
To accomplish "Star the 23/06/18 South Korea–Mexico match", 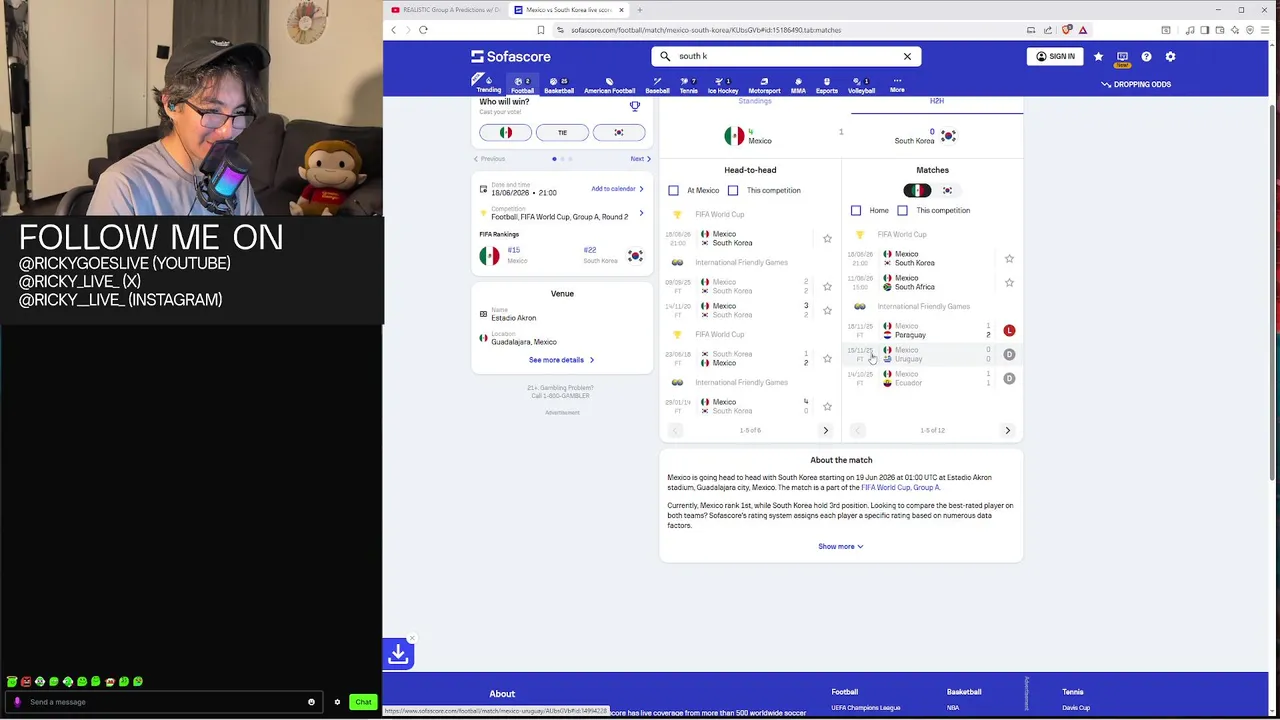I will tap(827, 359).
